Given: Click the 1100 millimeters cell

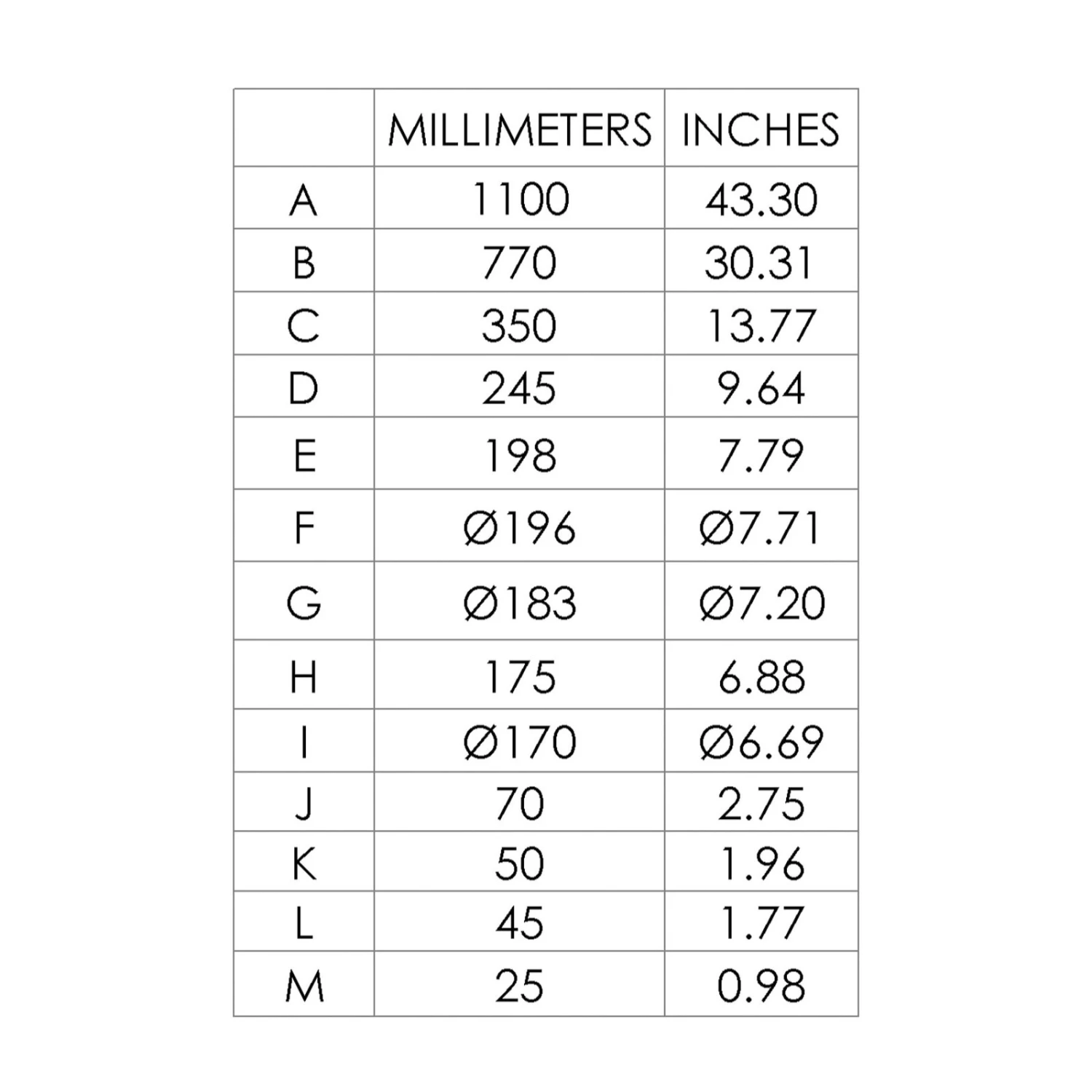Looking at the screenshot, I should click(520, 199).
